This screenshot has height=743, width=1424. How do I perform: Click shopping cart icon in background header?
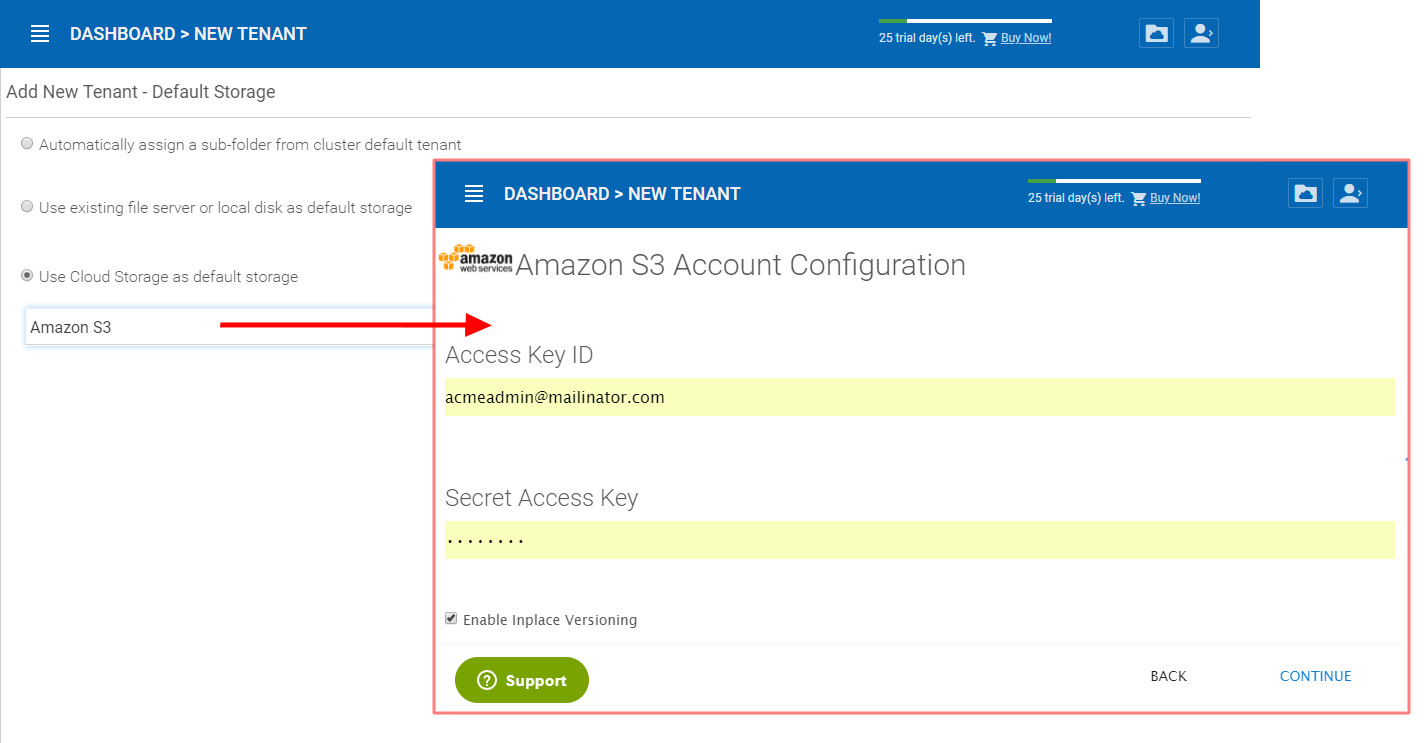coord(989,39)
